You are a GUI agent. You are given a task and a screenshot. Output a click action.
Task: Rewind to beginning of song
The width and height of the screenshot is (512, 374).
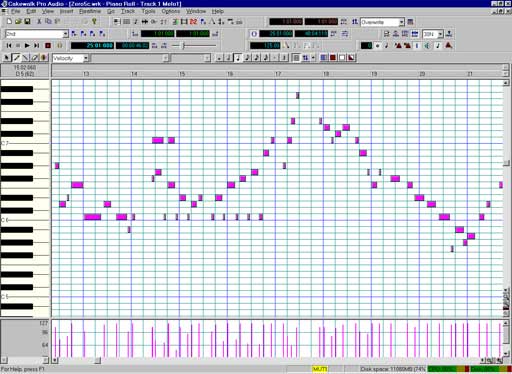[9, 45]
